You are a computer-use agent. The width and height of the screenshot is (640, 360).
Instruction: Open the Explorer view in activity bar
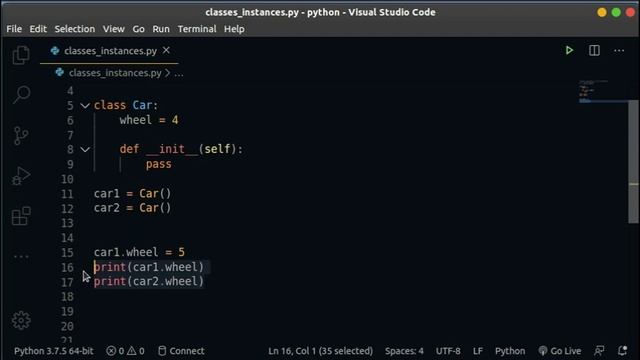click(x=21, y=55)
